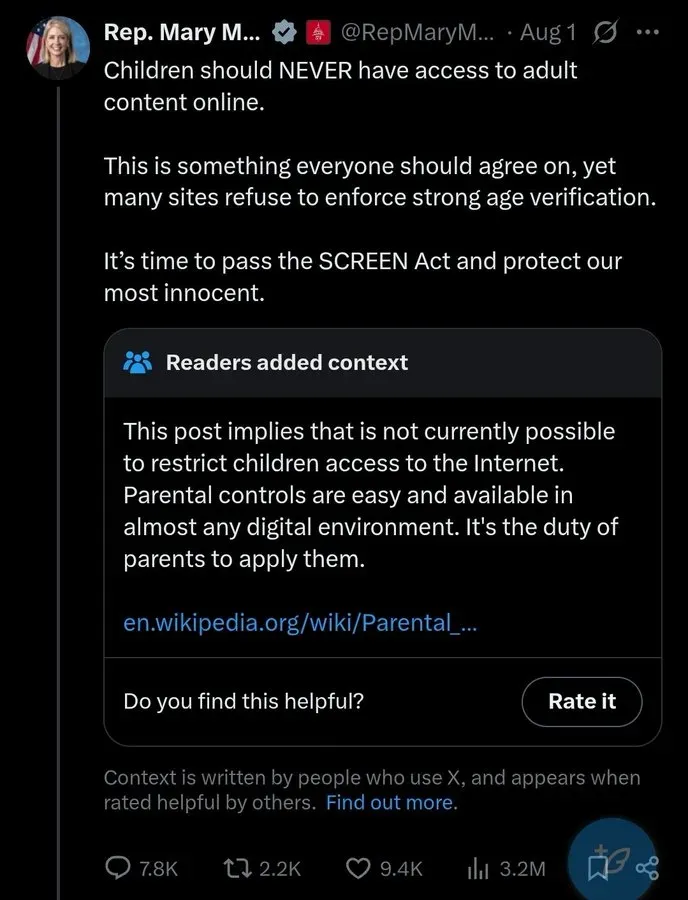
Task: Click the Grok slashed-circle icon beside the date
Action: click(606, 33)
